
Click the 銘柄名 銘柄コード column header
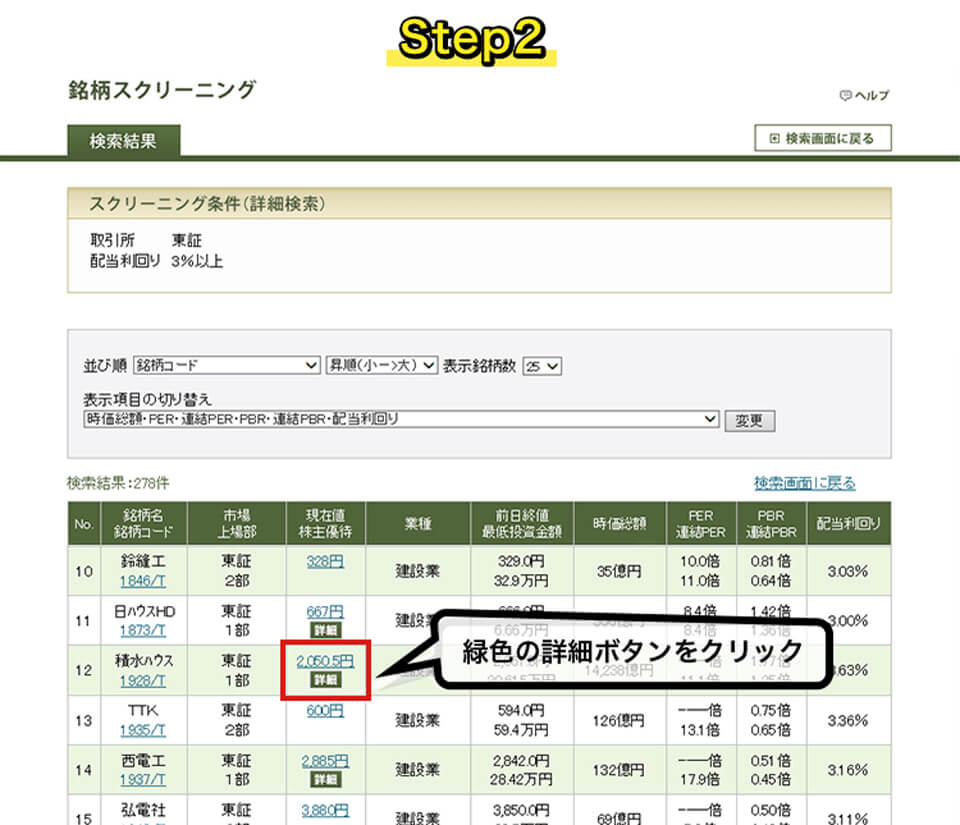click(x=144, y=523)
